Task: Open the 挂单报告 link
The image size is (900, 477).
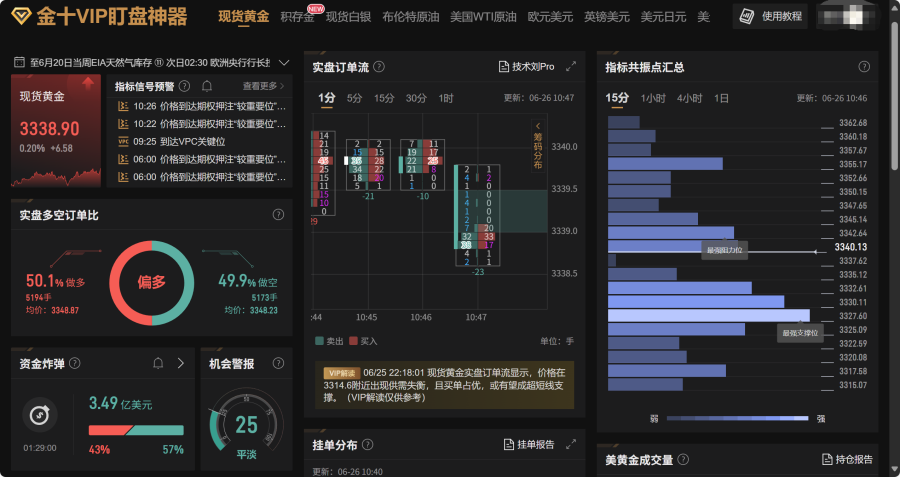Action: point(529,444)
